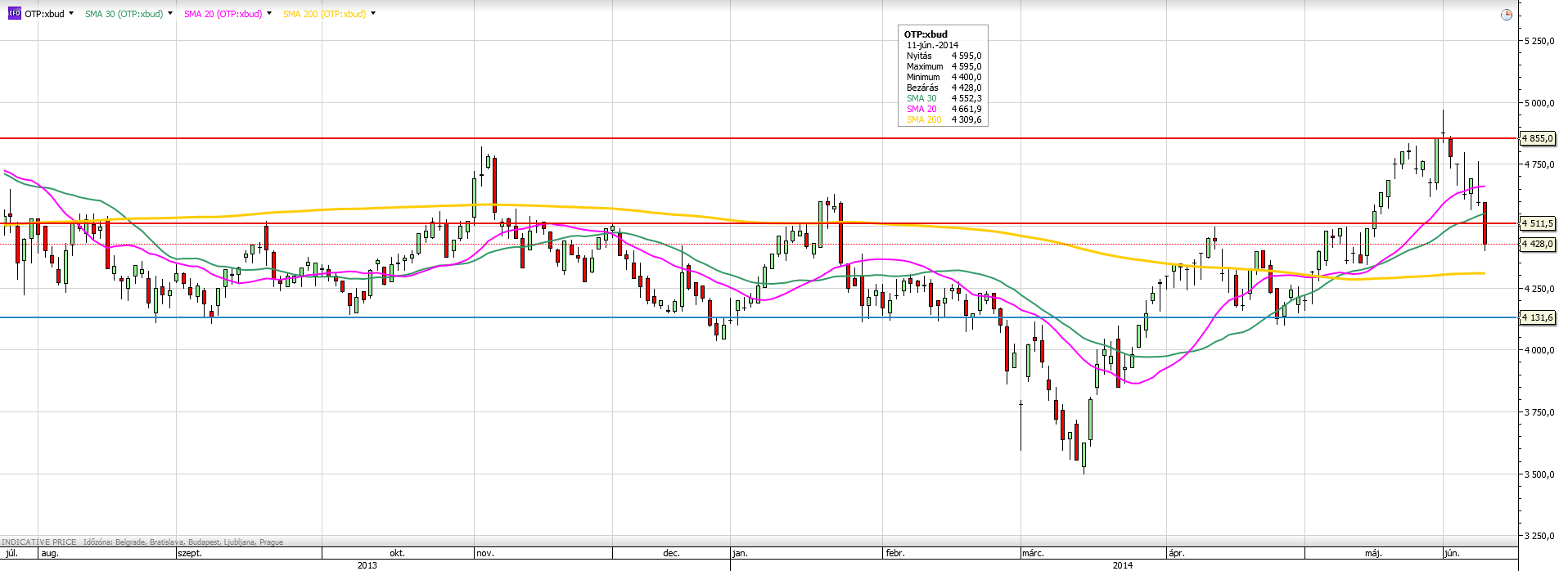Click the purple CFD instrument icon

14,14
